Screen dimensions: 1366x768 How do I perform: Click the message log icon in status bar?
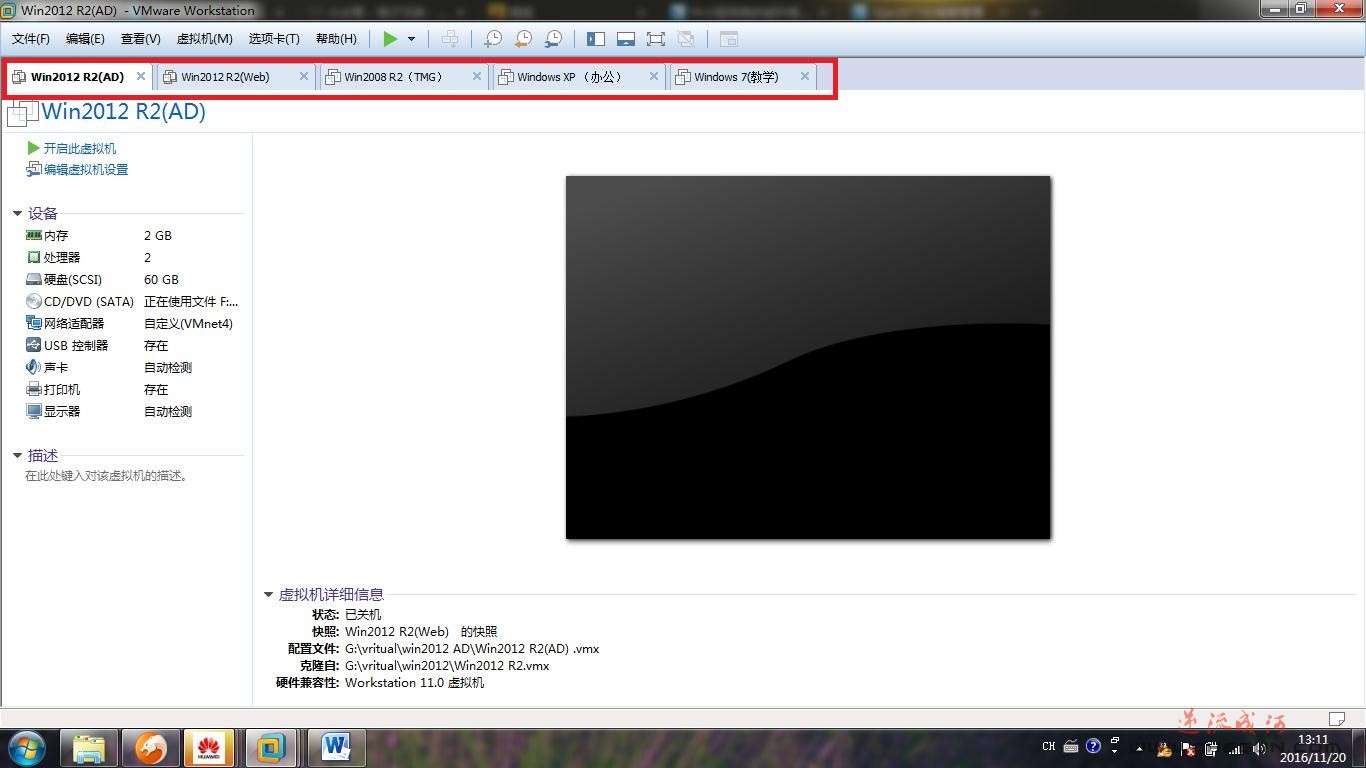[1336, 718]
